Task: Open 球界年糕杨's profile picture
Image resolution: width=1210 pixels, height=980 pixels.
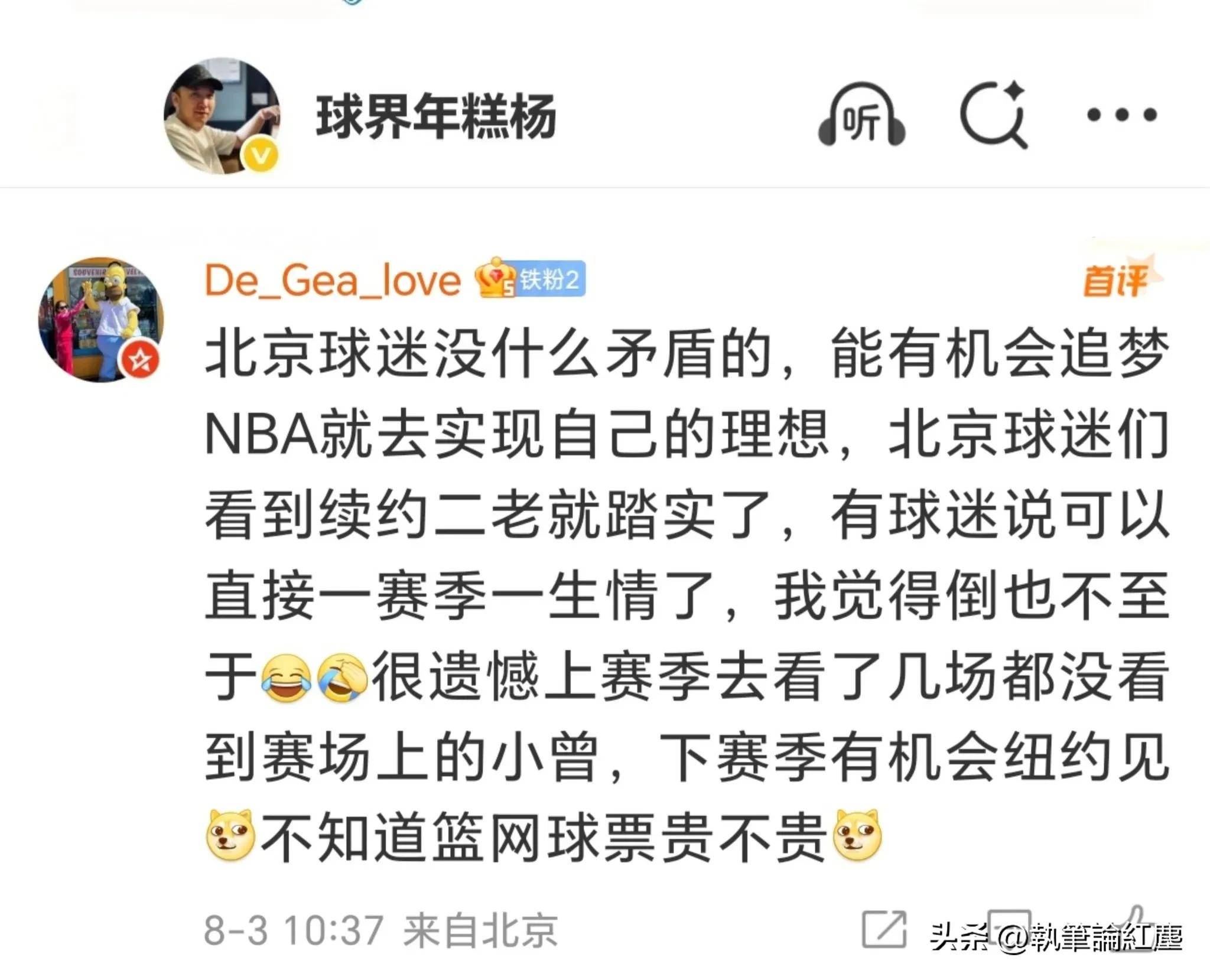Action: click(x=222, y=116)
